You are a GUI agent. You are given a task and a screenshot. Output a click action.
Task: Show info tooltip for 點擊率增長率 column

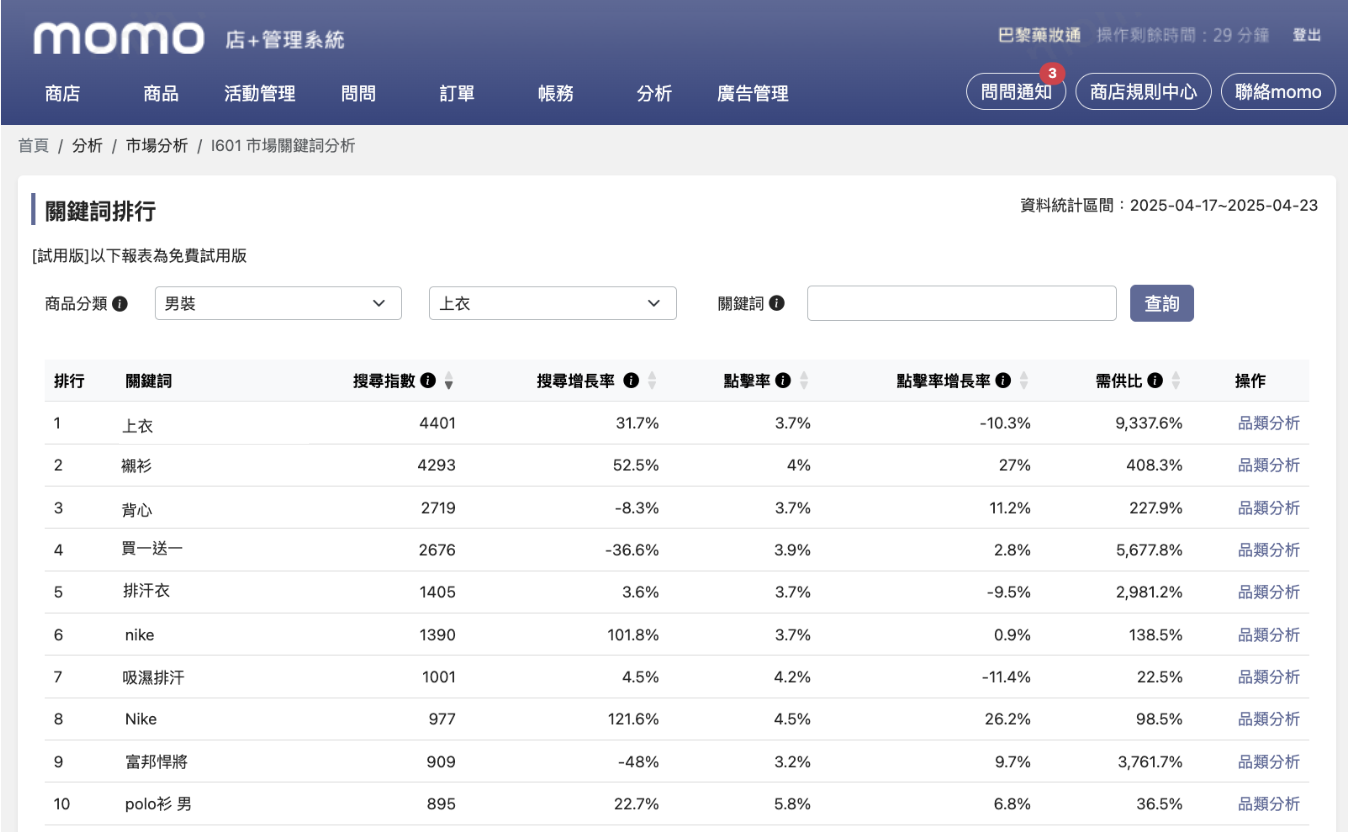pyautogui.click(x=1003, y=381)
